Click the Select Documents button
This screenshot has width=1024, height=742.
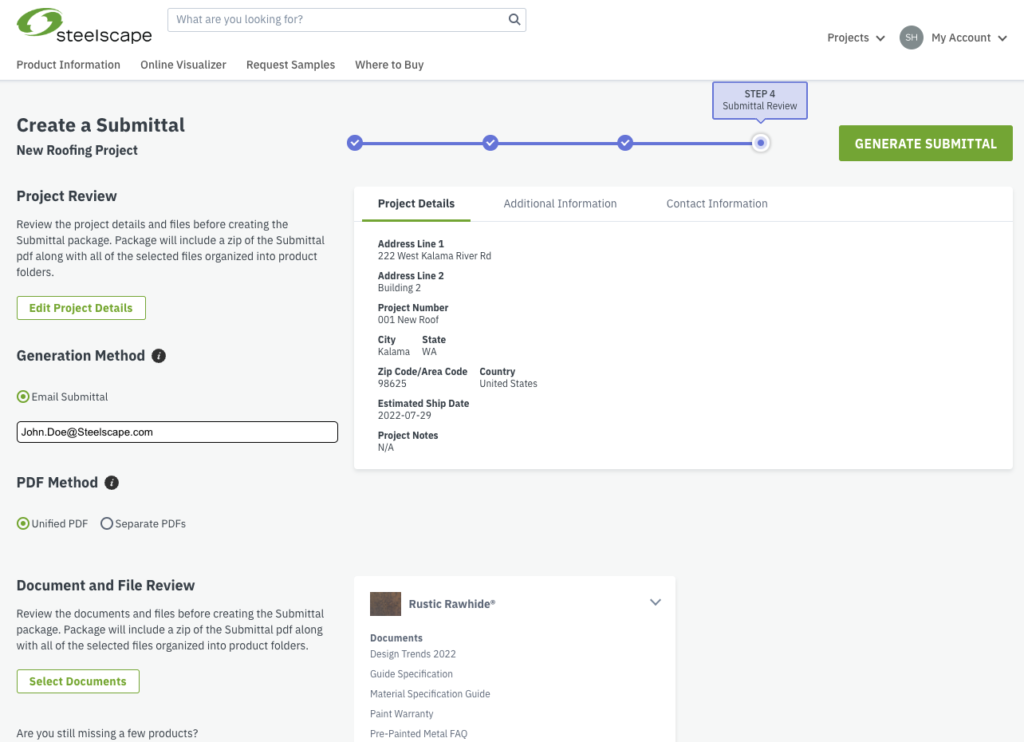tap(78, 681)
